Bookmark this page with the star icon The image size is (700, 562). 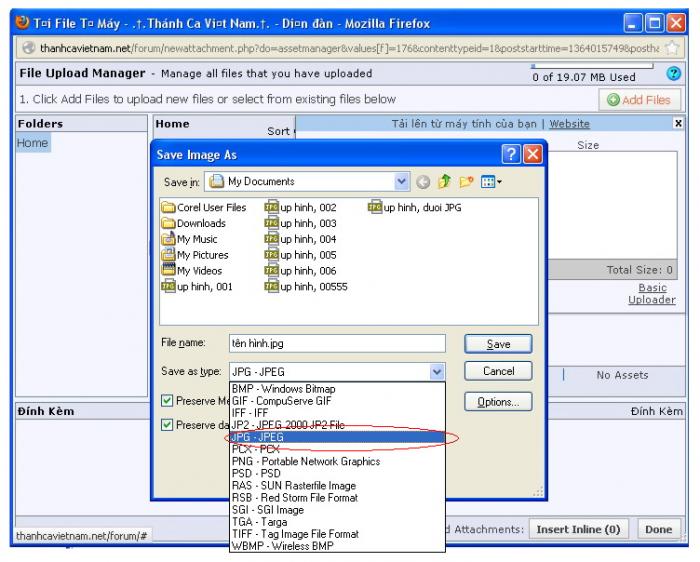(x=673, y=49)
